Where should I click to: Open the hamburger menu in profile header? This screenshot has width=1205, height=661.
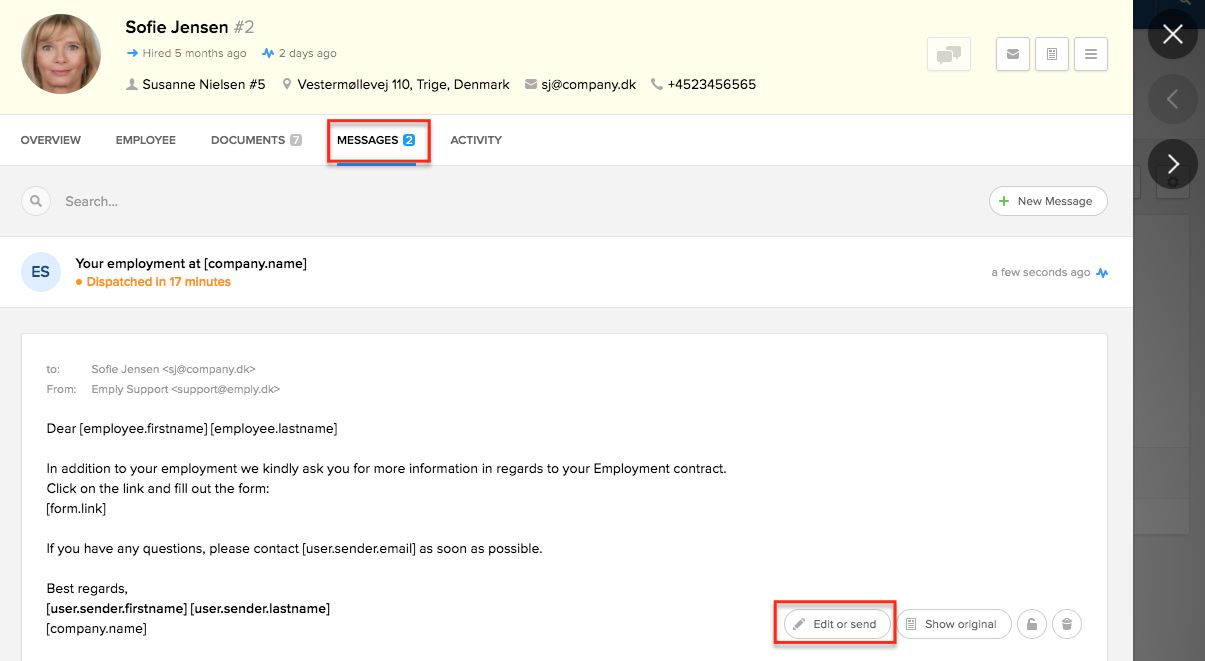pos(1090,54)
